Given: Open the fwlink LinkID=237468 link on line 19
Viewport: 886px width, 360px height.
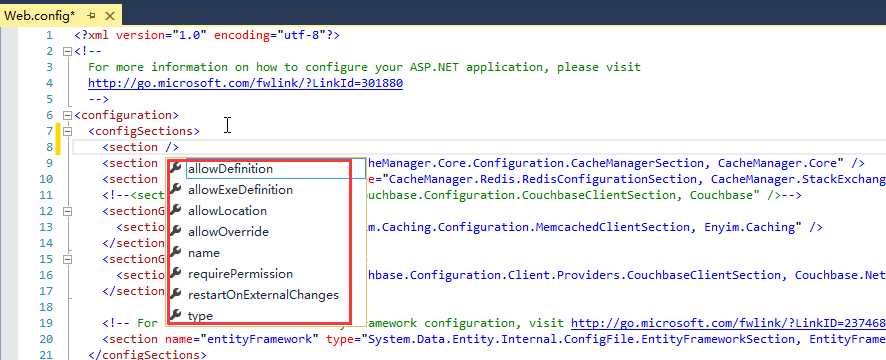Looking at the screenshot, I should coord(728,323).
